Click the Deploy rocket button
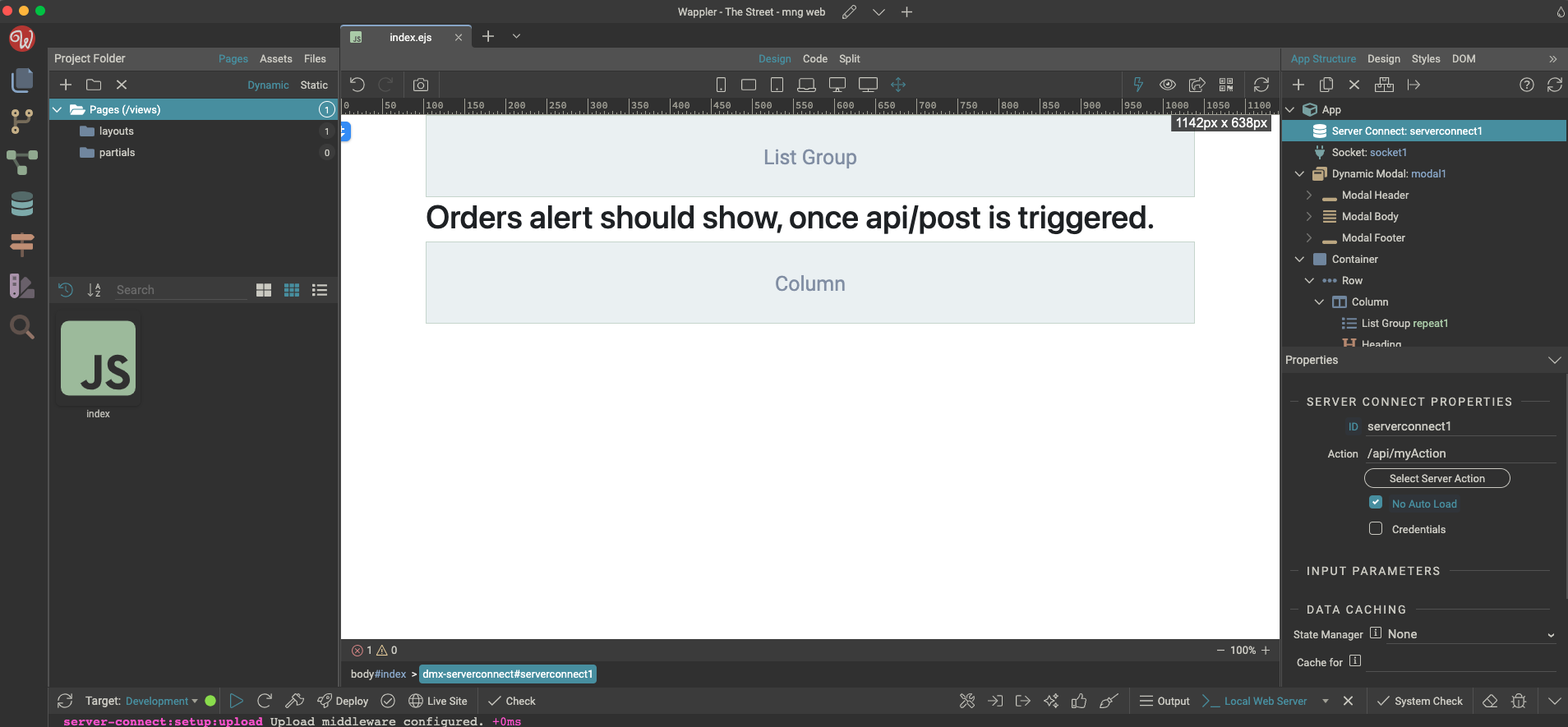 pyautogui.click(x=343, y=701)
